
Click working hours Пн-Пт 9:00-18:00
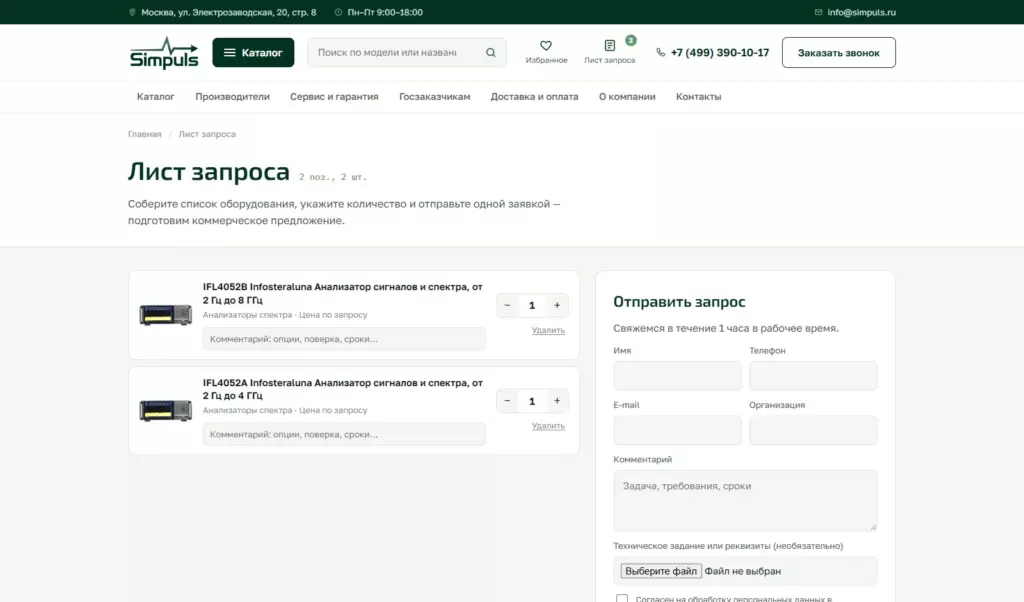(x=385, y=12)
